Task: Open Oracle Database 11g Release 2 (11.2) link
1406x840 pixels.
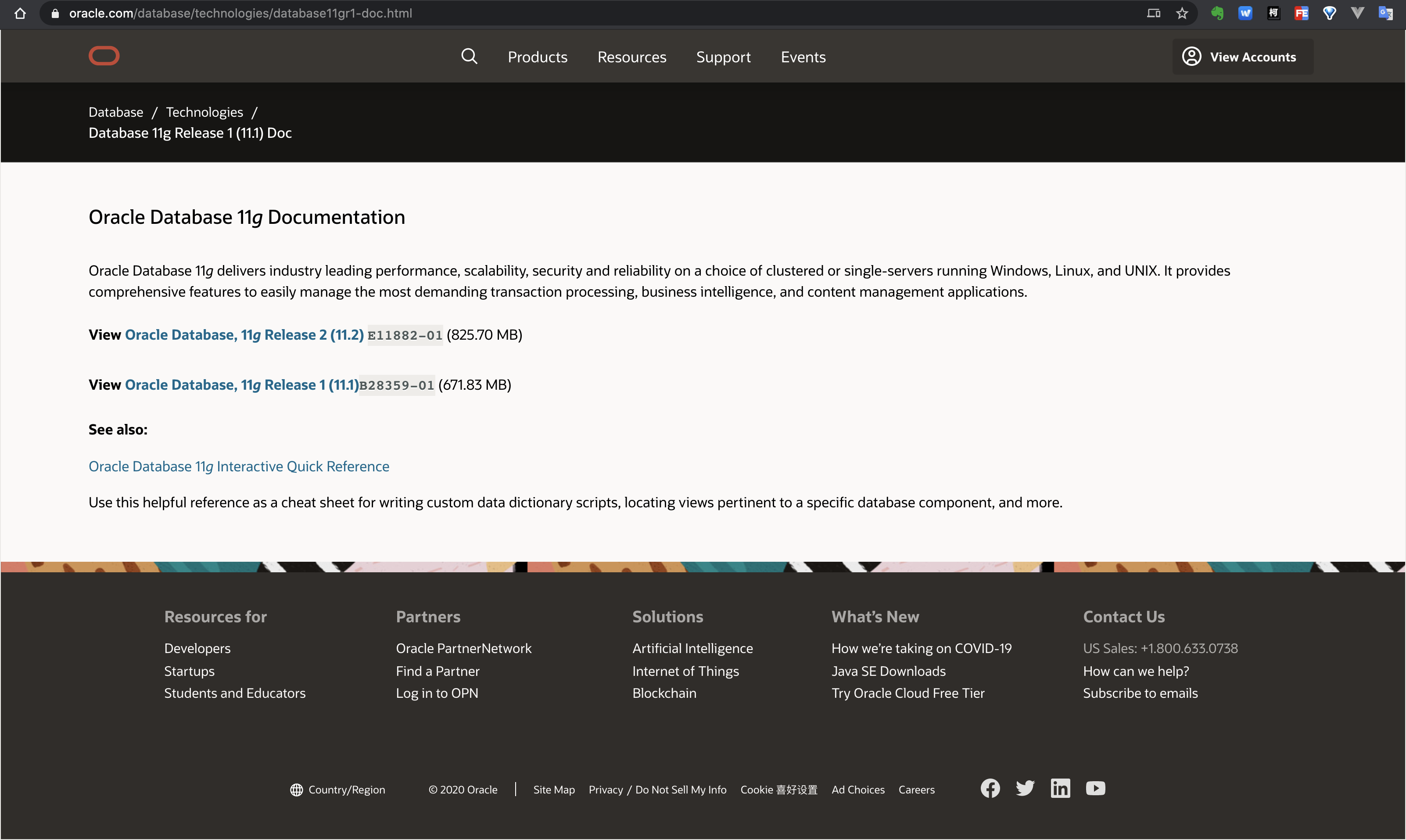Action: [x=244, y=335]
